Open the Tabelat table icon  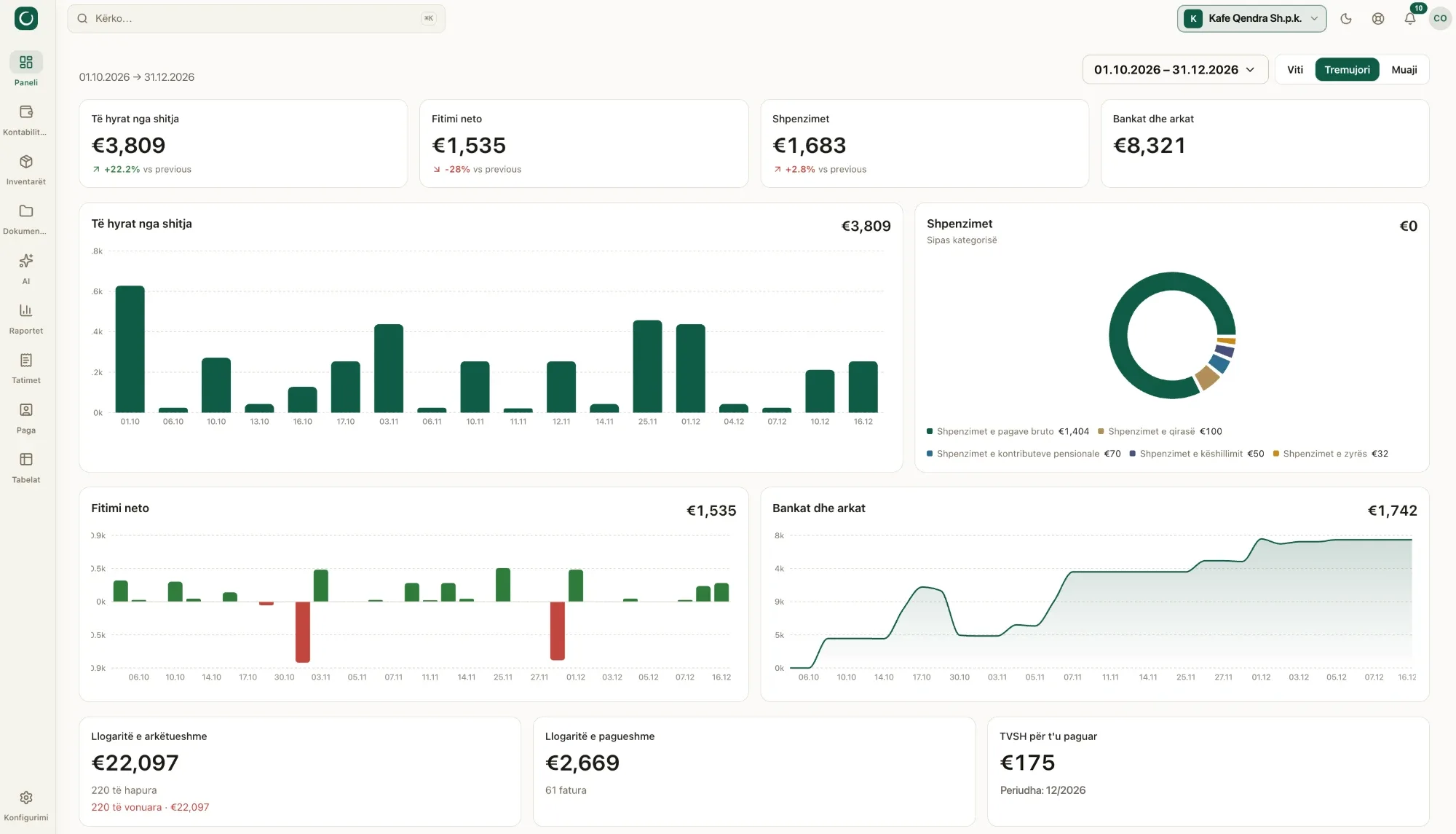pos(26,460)
